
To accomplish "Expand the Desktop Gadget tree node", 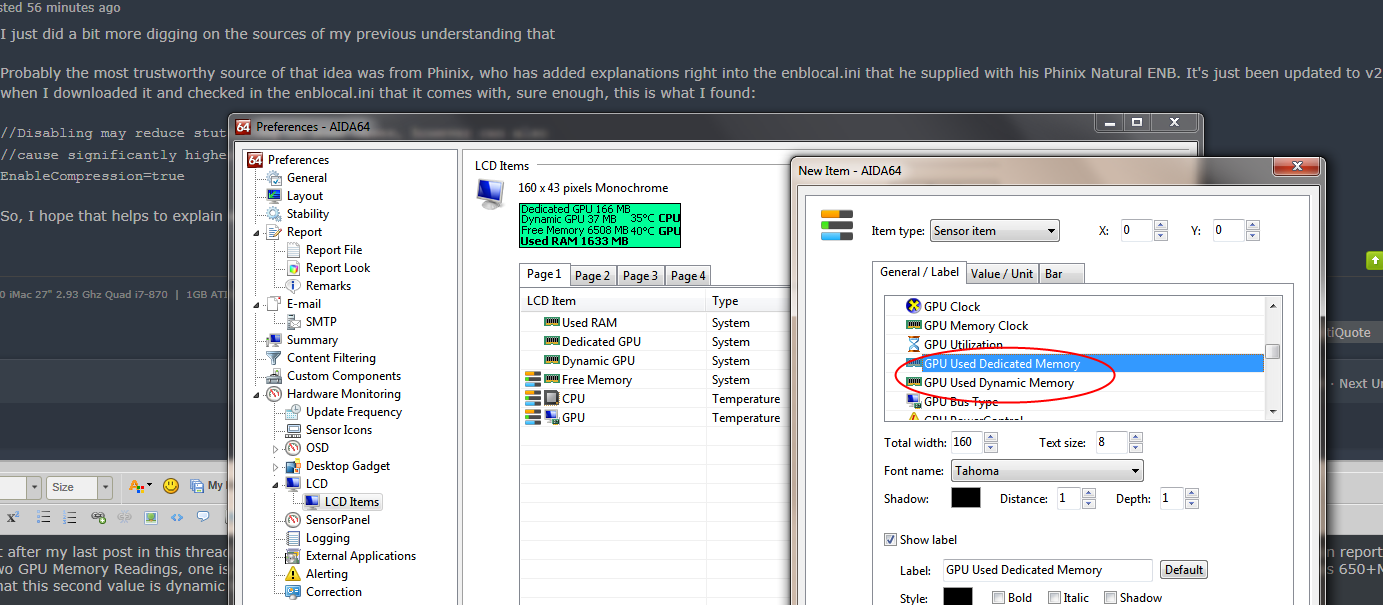I will tap(277, 467).
